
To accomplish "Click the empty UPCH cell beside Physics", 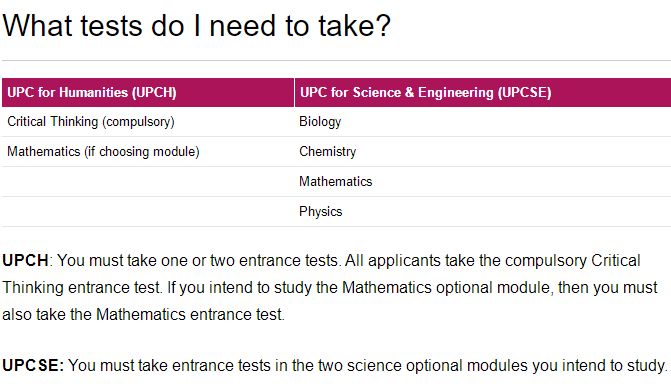I will pyautogui.click(x=148, y=211).
